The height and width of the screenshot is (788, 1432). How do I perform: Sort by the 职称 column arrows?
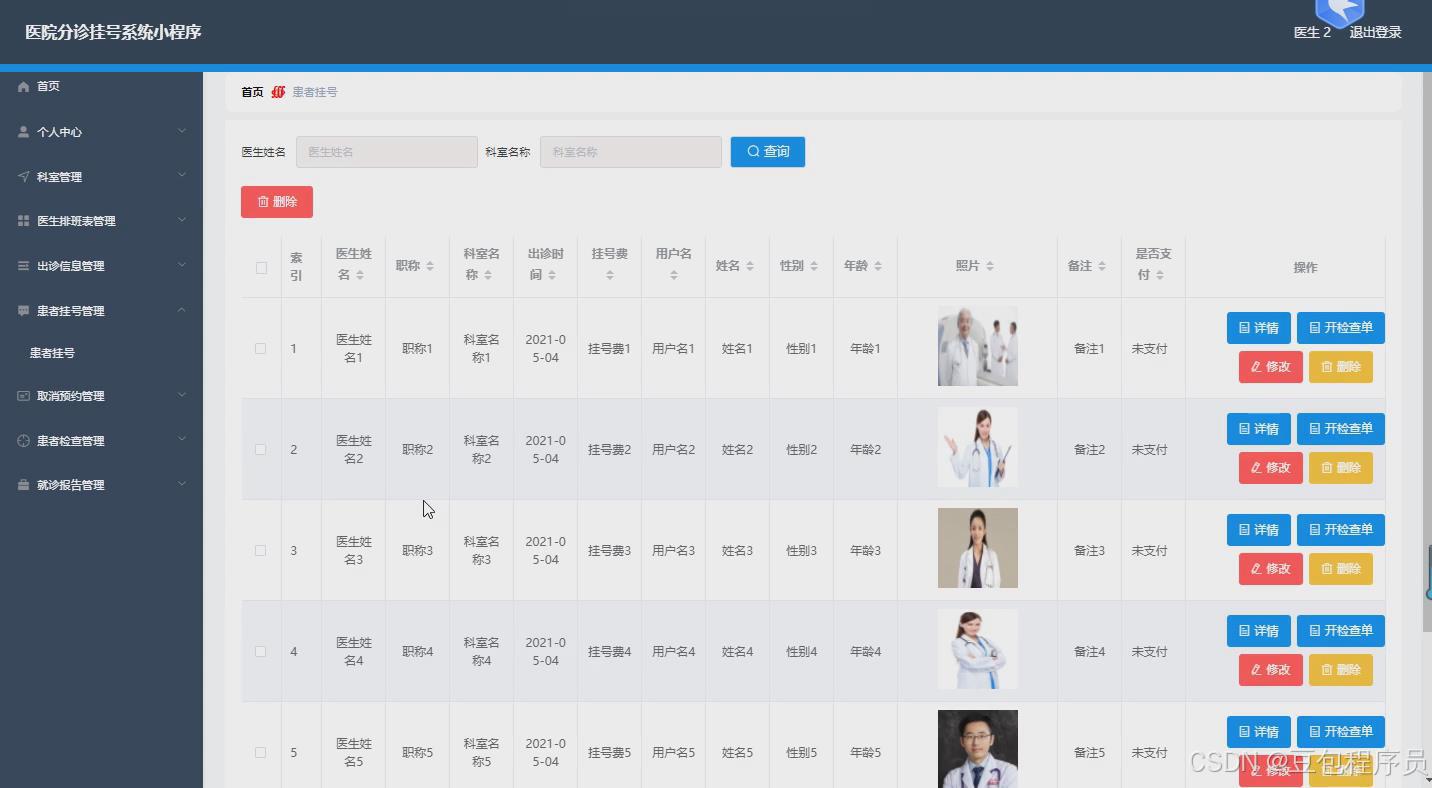[430, 266]
